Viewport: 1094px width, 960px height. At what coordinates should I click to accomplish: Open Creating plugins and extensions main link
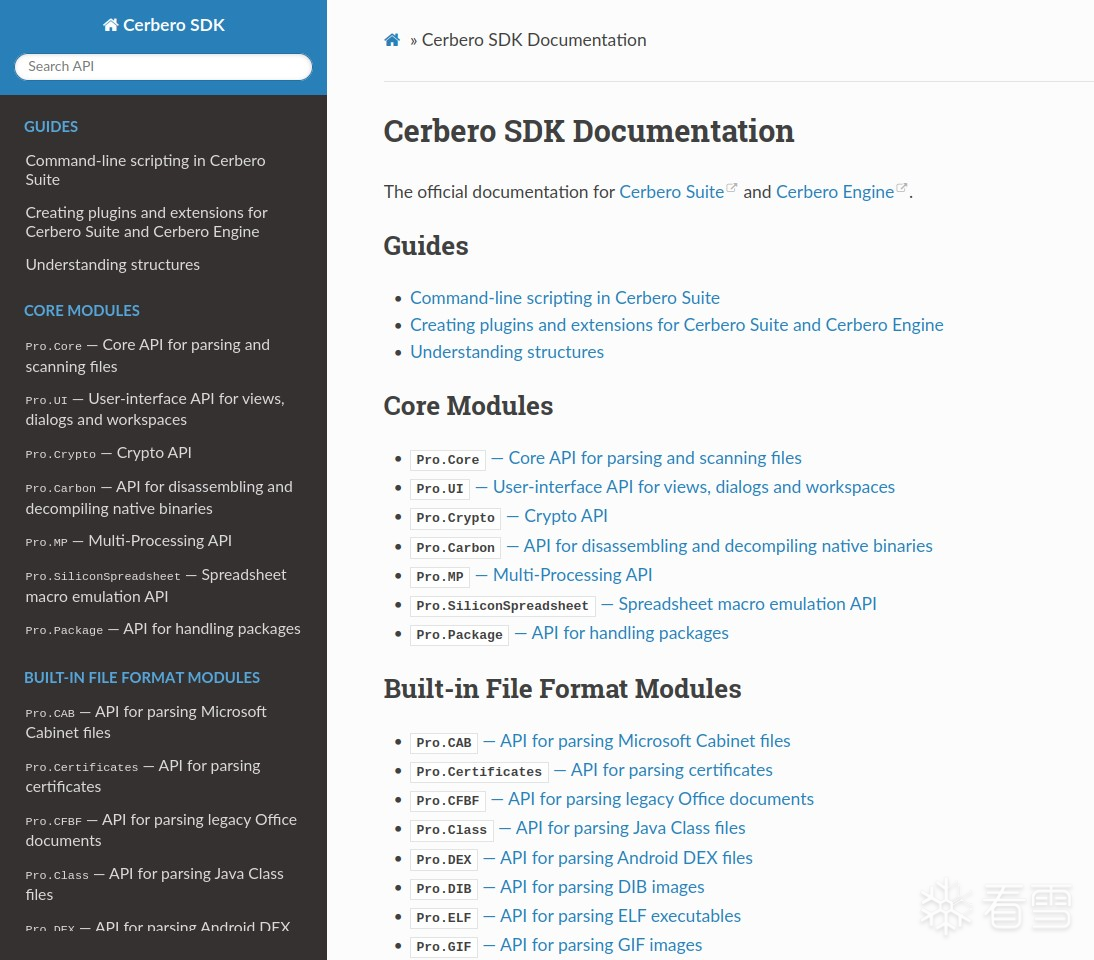676,325
